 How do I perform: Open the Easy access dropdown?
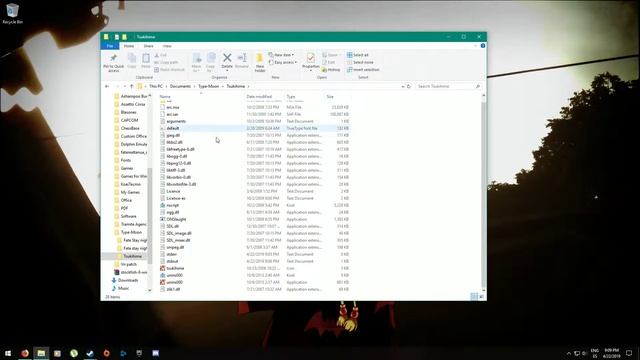click(283, 62)
